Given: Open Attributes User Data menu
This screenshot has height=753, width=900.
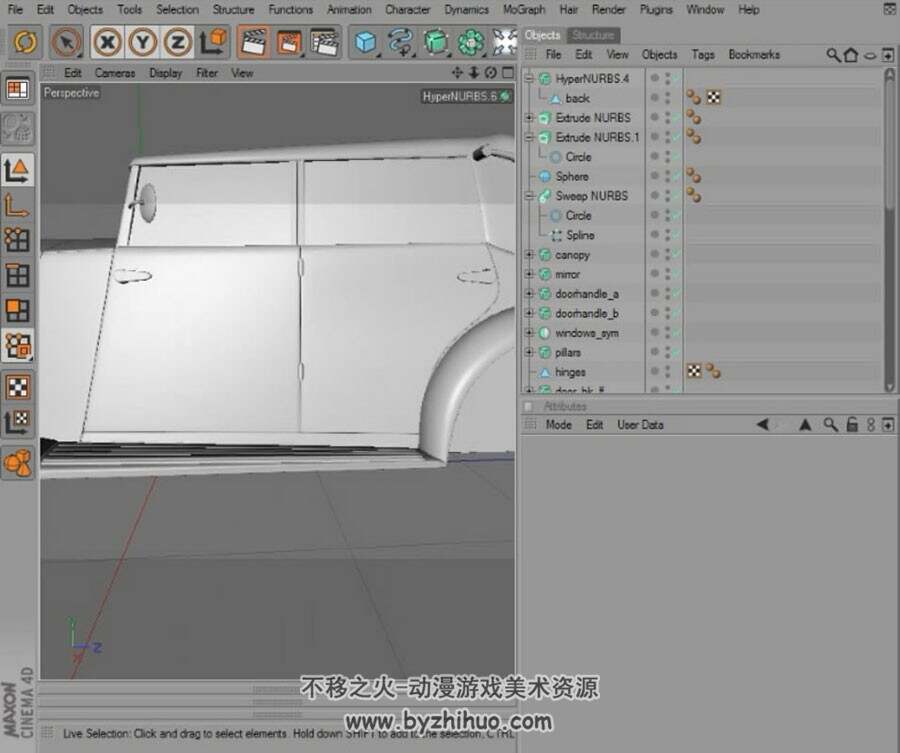Looking at the screenshot, I should (640, 425).
